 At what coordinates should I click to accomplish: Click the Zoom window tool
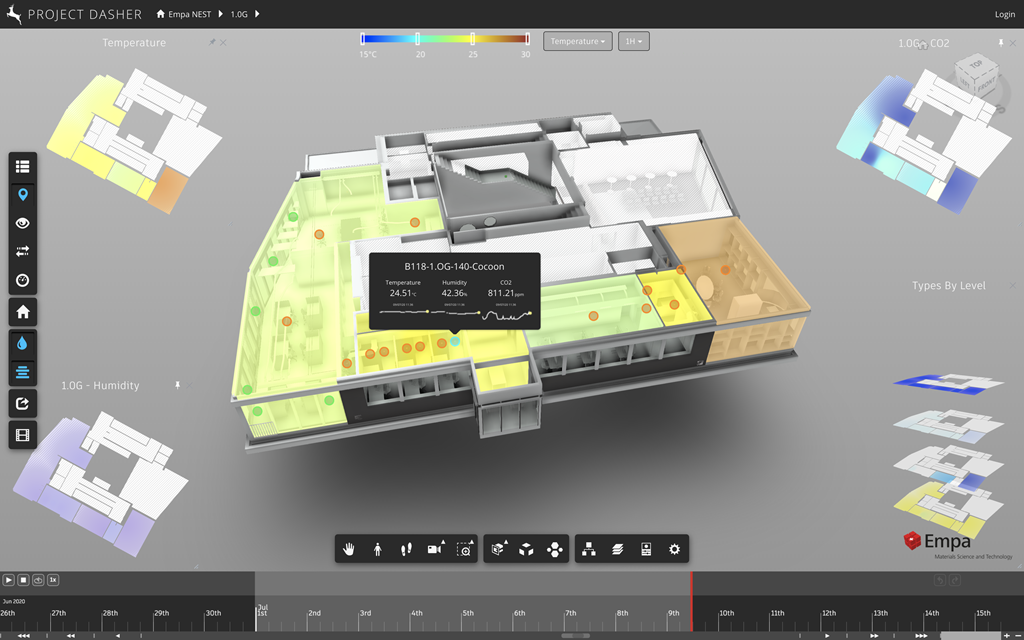pyautogui.click(x=464, y=549)
